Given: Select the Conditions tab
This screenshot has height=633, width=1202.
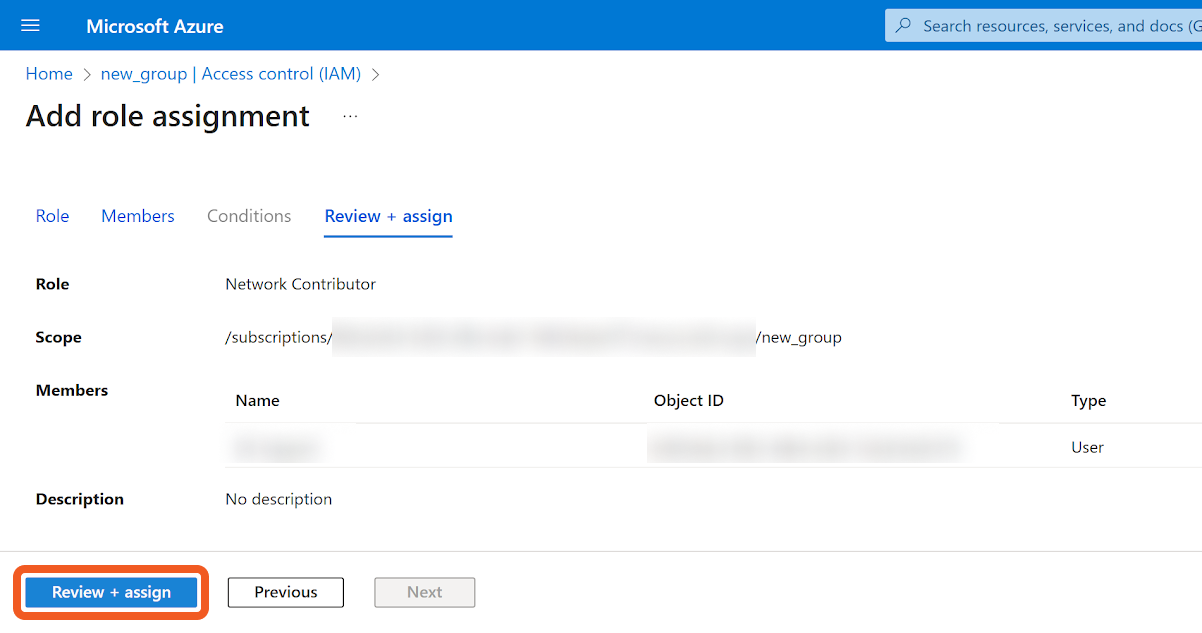Looking at the screenshot, I should (x=249, y=216).
